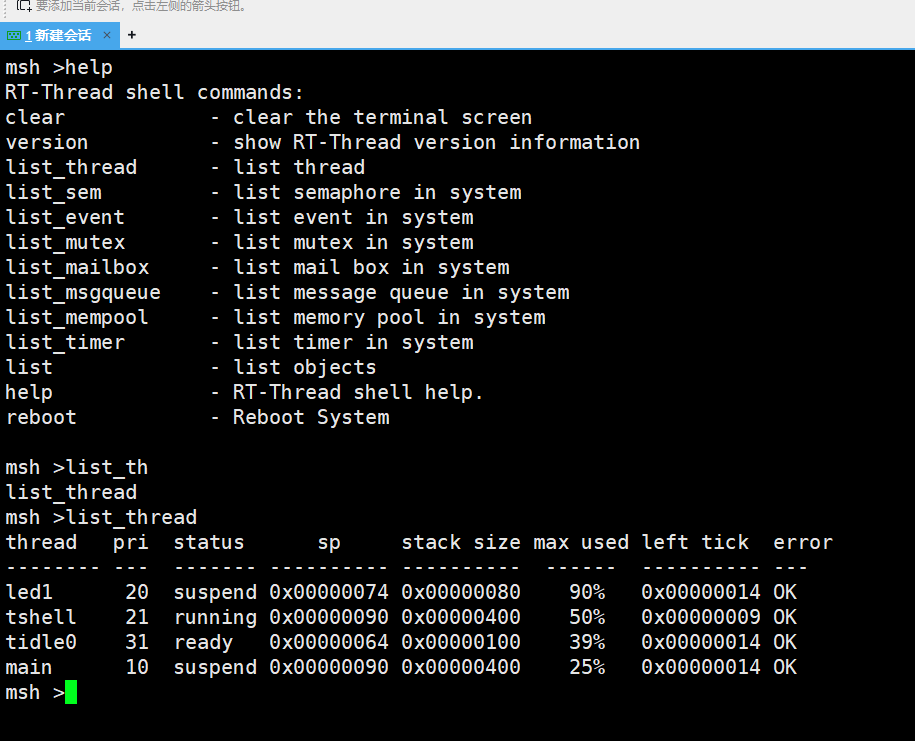Open a new session with the plus button
This screenshot has height=741, width=915.
pos(132,35)
